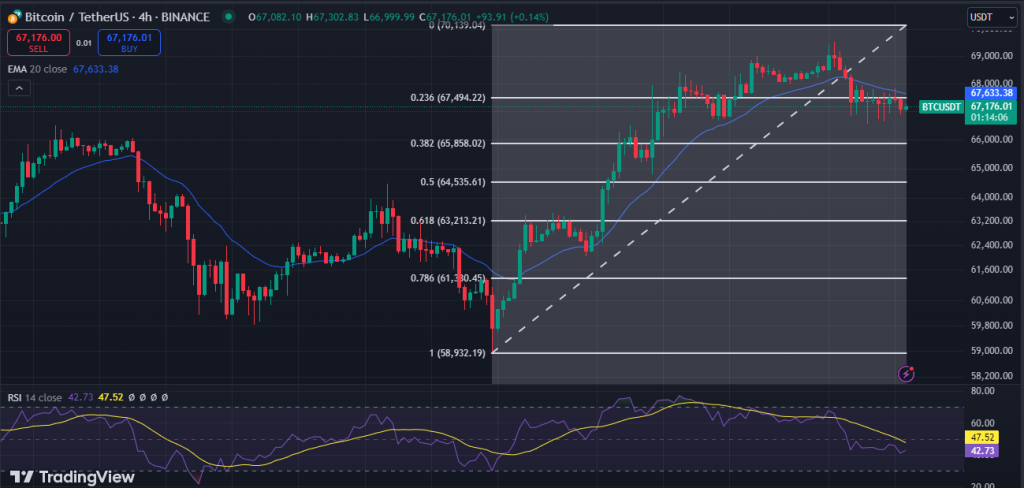Click the purple RSI 42.73 axis tag
Viewport: 1024px width, 488px height.
click(991, 451)
